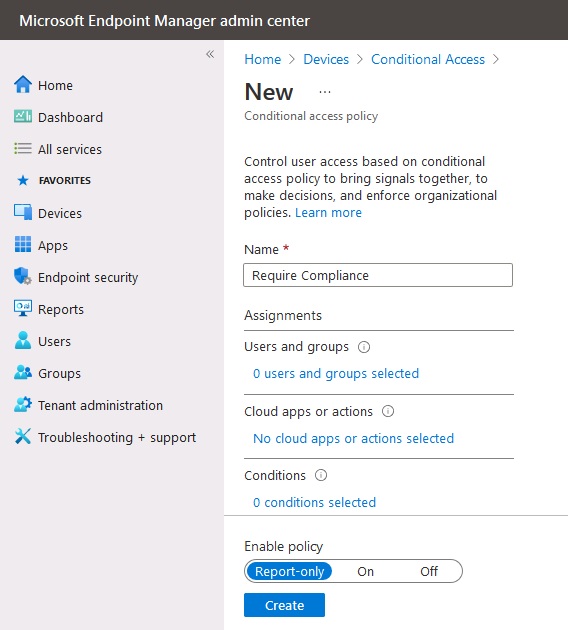Click the Apps grid icon
The width and height of the screenshot is (568, 630).
23,244
